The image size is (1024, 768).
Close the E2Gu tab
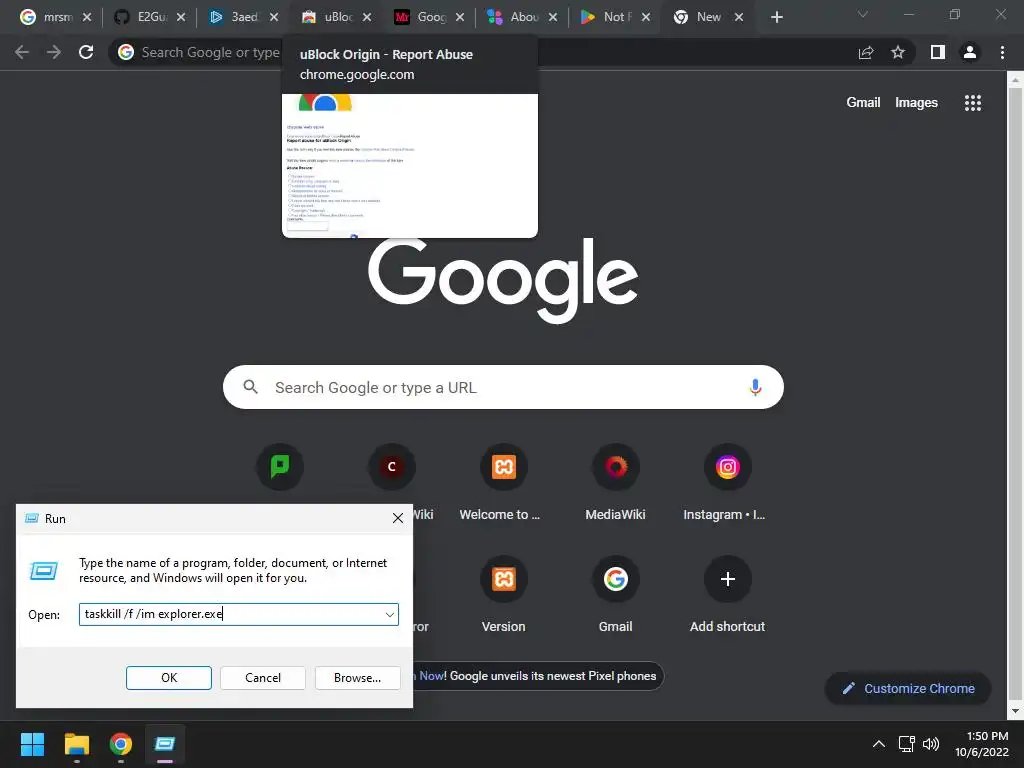(181, 17)
